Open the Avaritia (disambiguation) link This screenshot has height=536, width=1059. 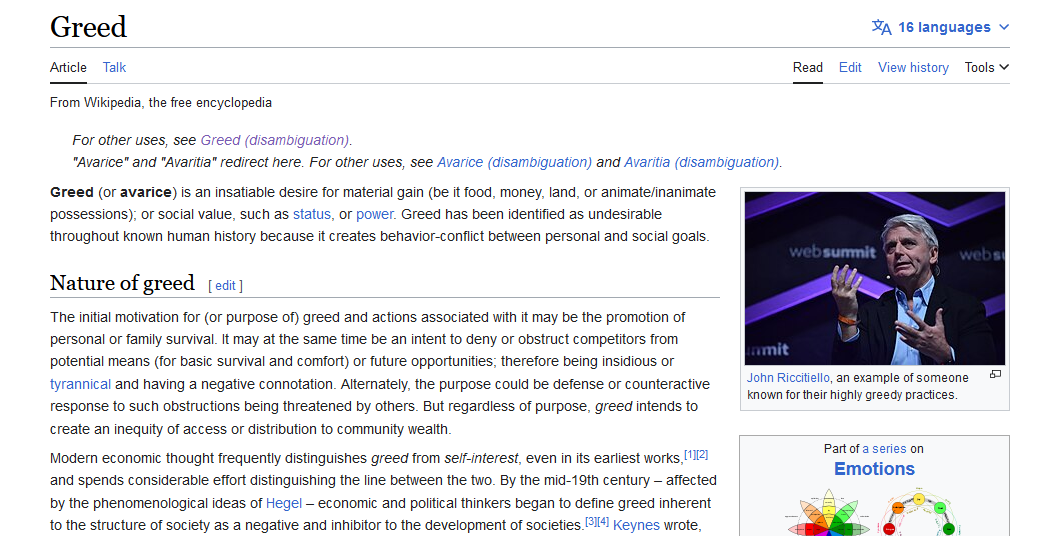701,162
